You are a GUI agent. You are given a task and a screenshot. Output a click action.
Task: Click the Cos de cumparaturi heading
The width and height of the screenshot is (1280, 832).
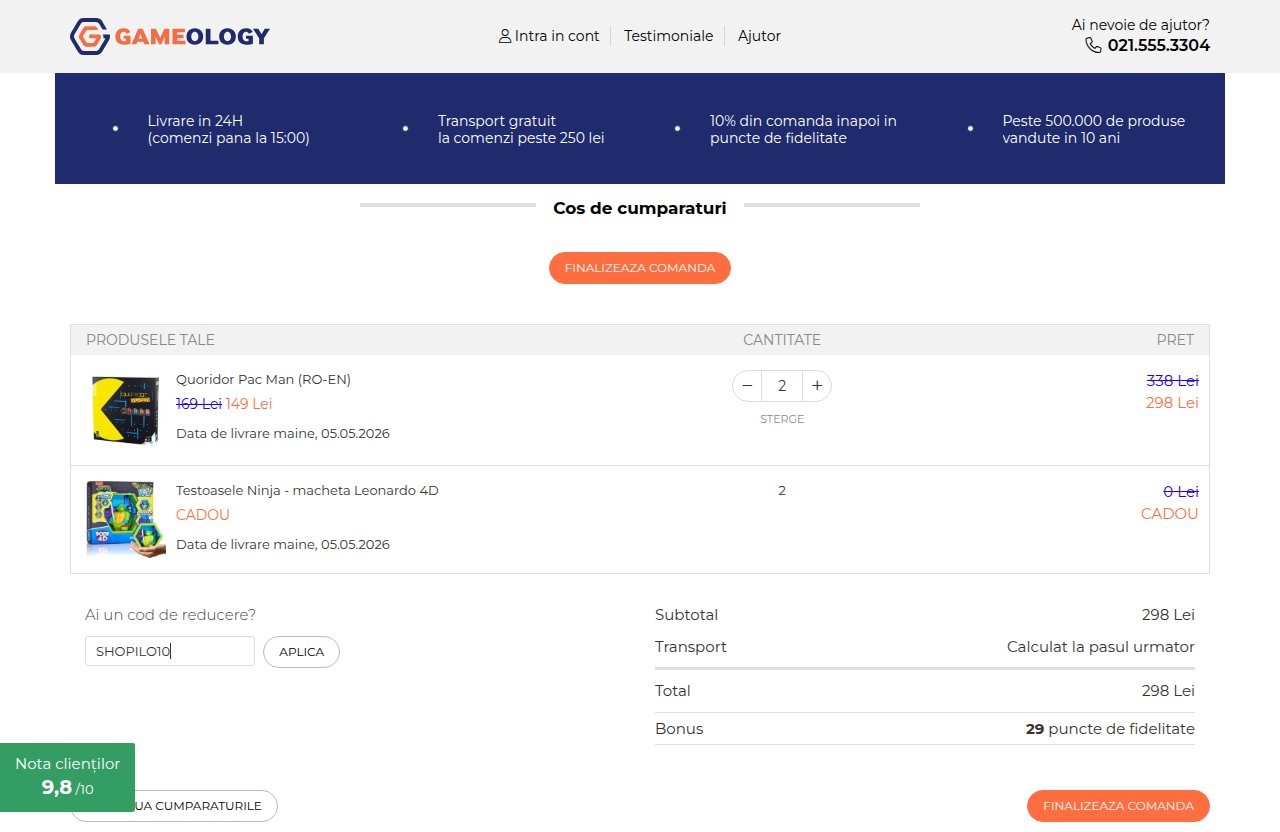click(640, 208)
